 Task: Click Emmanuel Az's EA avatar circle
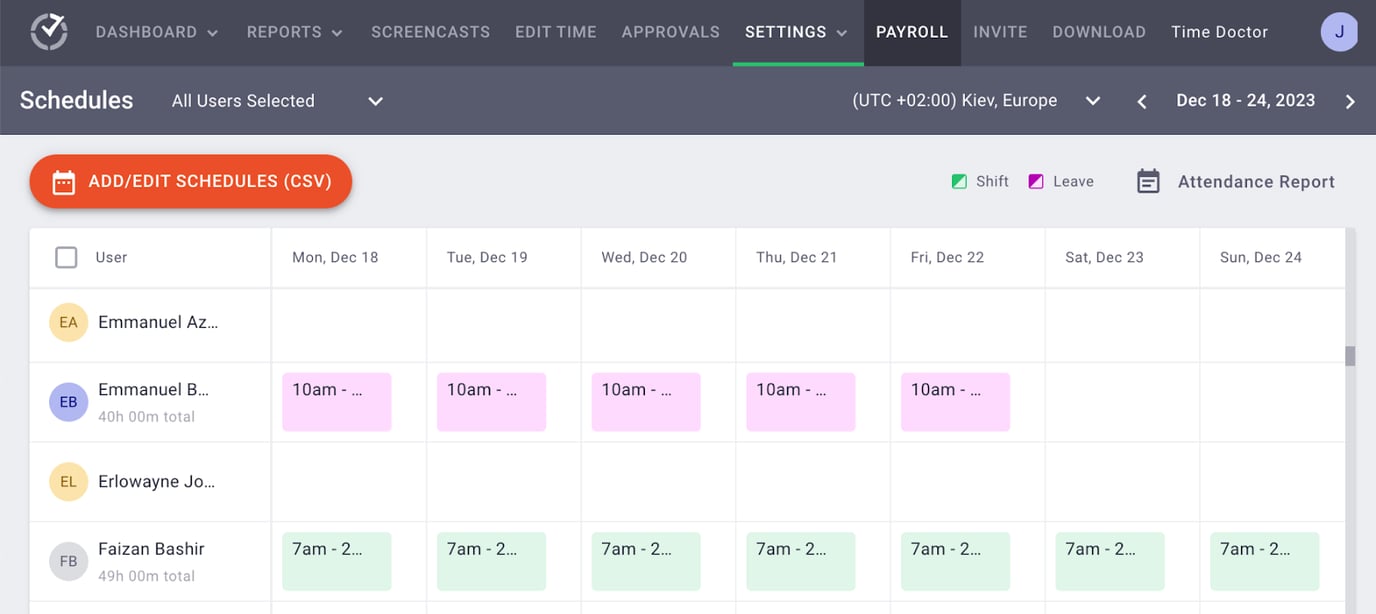(x=66, y=322)
